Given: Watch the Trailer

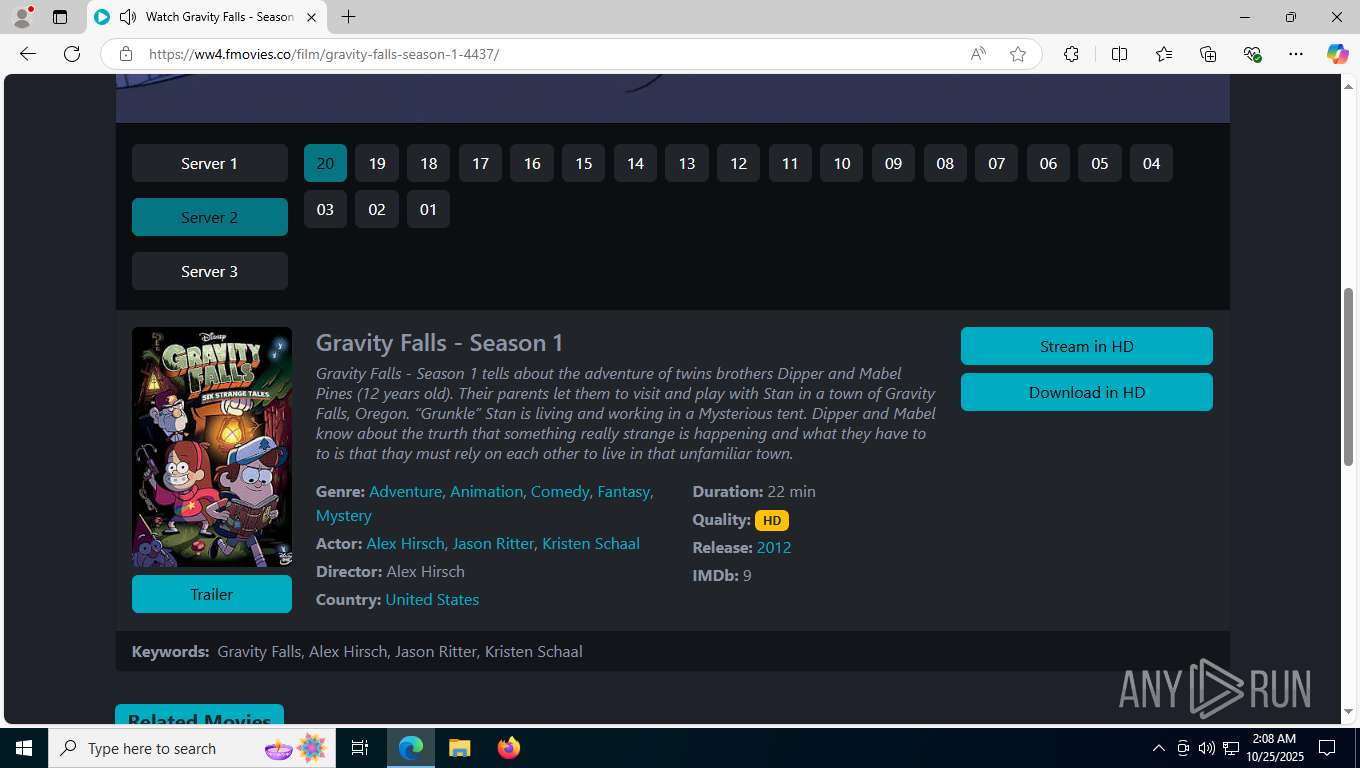Looking at the screenshot, I should [212, 594].
